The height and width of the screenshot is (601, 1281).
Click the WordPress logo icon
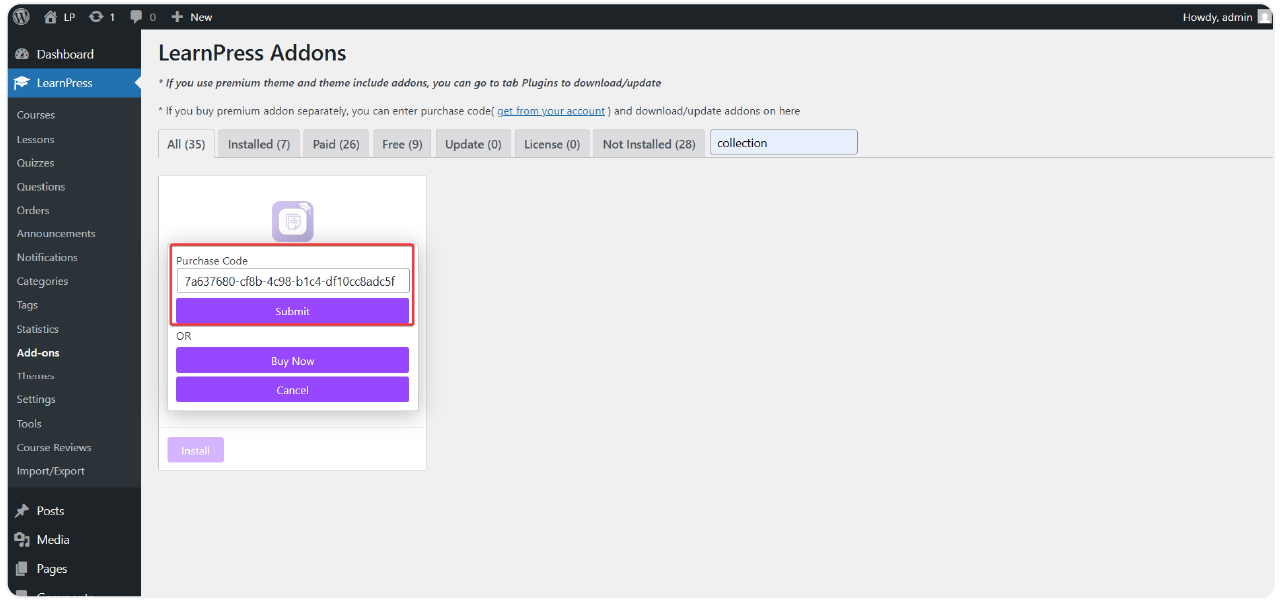(x=22, y=17)
